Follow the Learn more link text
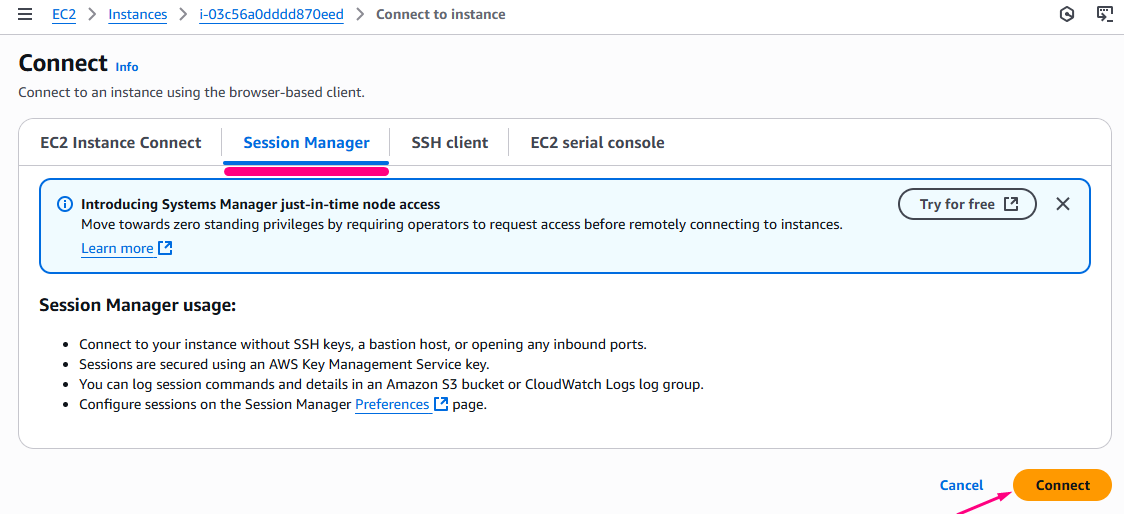The height and width of the screenshot is (514, 1124). point(117,248)
